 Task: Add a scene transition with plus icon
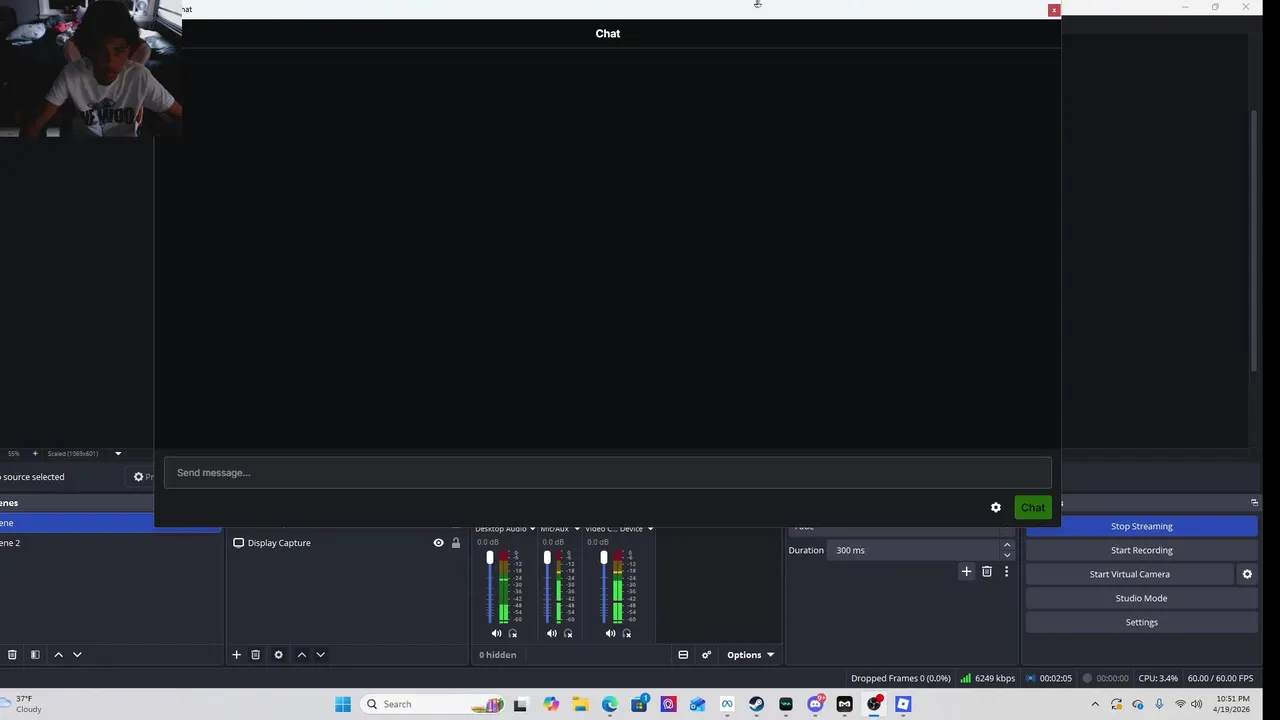(966, 572)
